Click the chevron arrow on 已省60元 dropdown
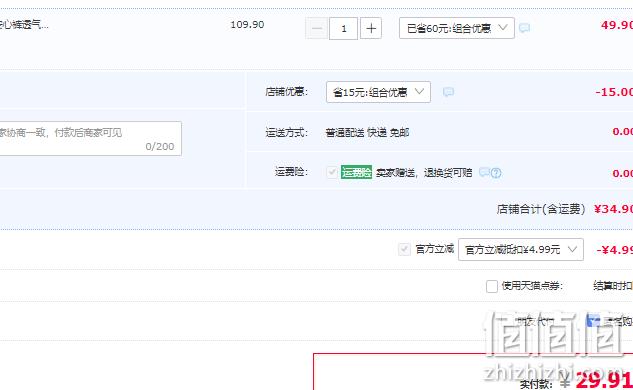Screen dimensions: 633x390 pos(503,27)
